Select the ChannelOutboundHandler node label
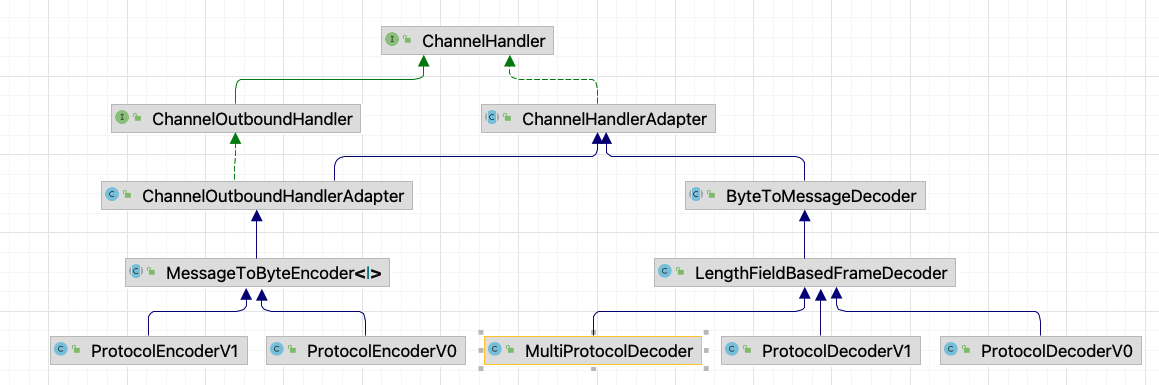The width and height of the screenshot is (1159, 385). pyautogui.click(x=252, y=118)
